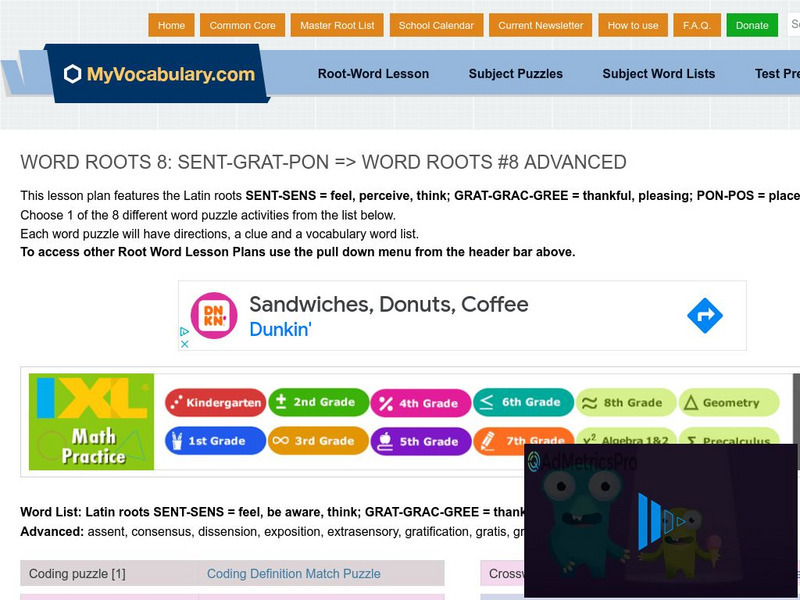Screen dimensions: 800x600
Task: Open the Root-Word Lesson pull-down menu
Action: point(372,73)
